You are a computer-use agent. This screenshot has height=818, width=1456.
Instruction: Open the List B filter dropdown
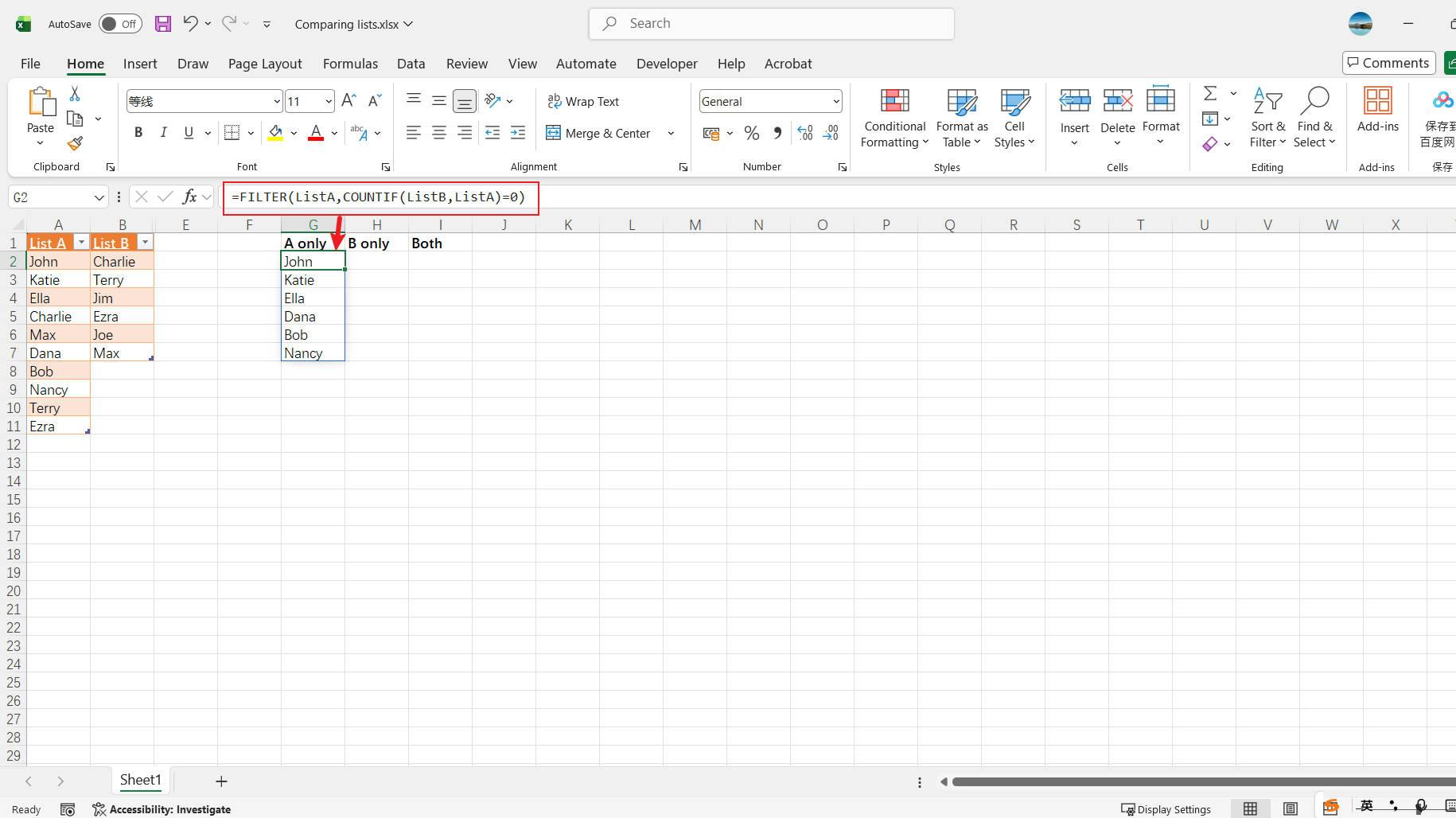pos(145,242)
